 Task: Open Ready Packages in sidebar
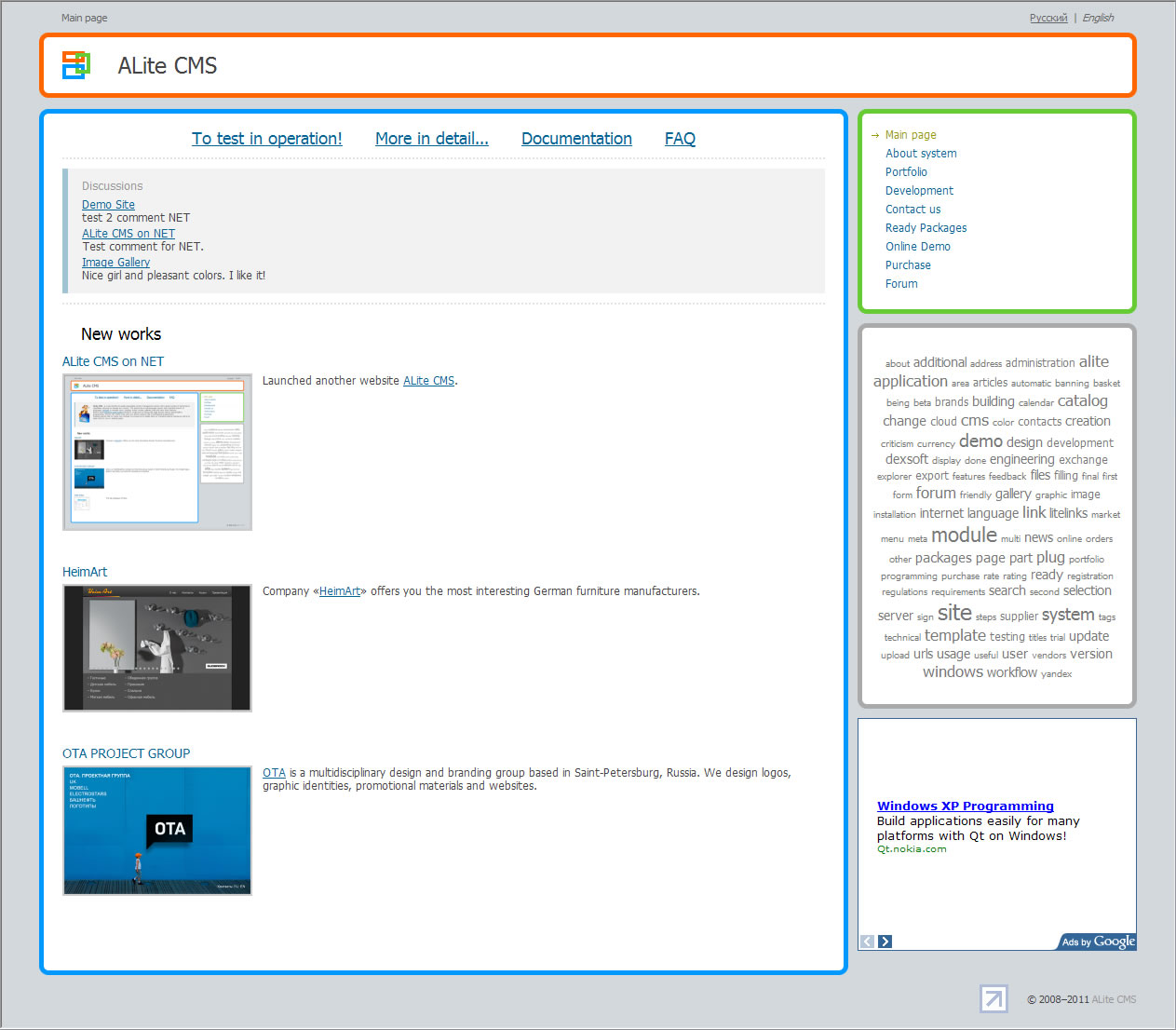click(926, 228)
